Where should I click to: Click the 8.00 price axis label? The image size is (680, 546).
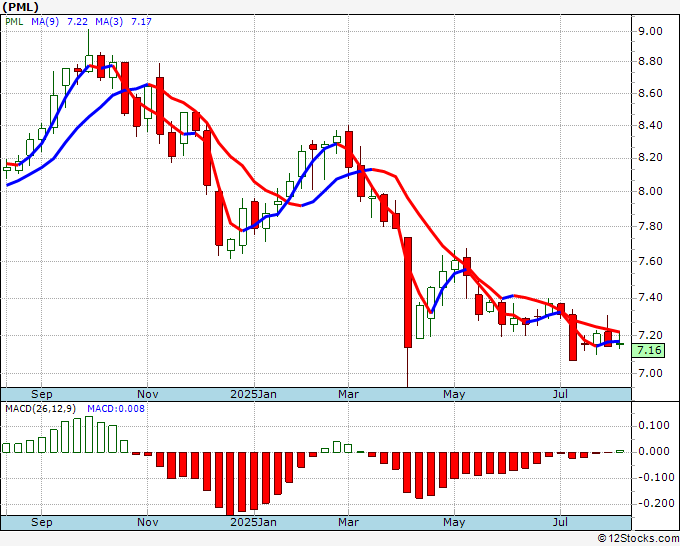pos(650,191)
